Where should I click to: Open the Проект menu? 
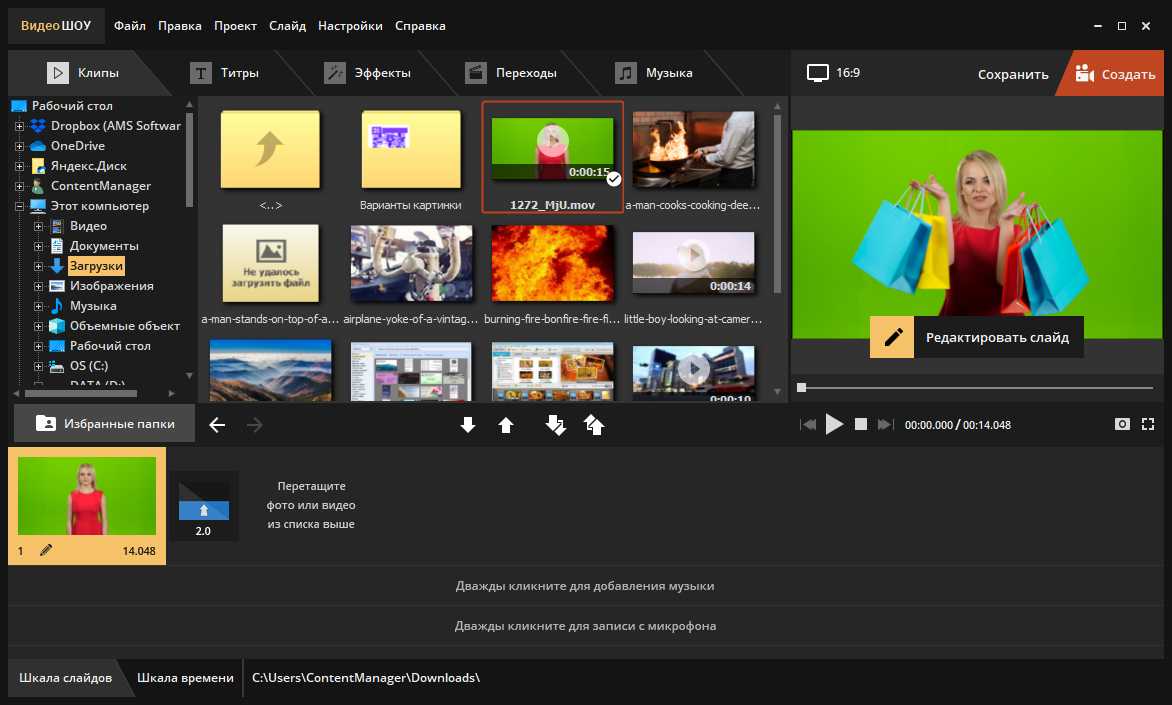[x=235, y=25]
